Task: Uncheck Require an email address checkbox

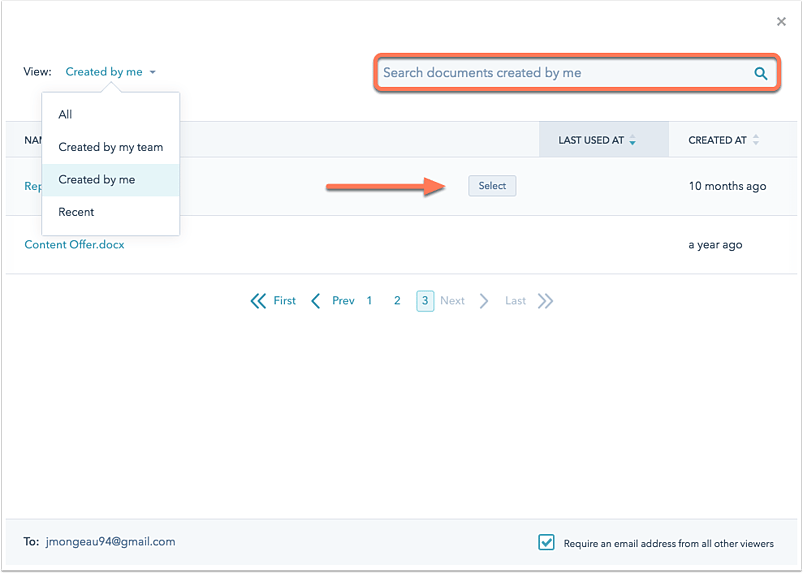Action: (546, 542)
